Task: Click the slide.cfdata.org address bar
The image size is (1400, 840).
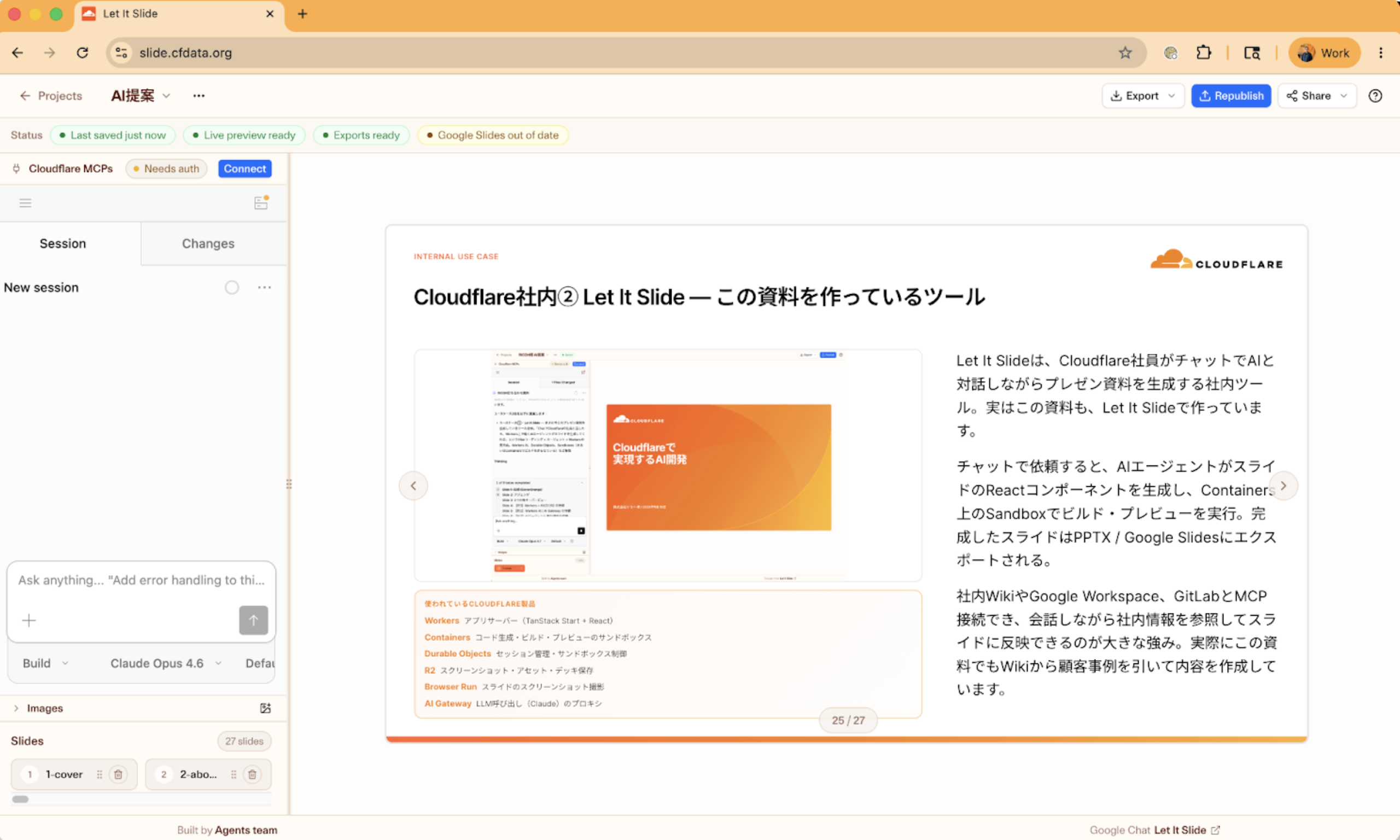Action: pos(625,52)
